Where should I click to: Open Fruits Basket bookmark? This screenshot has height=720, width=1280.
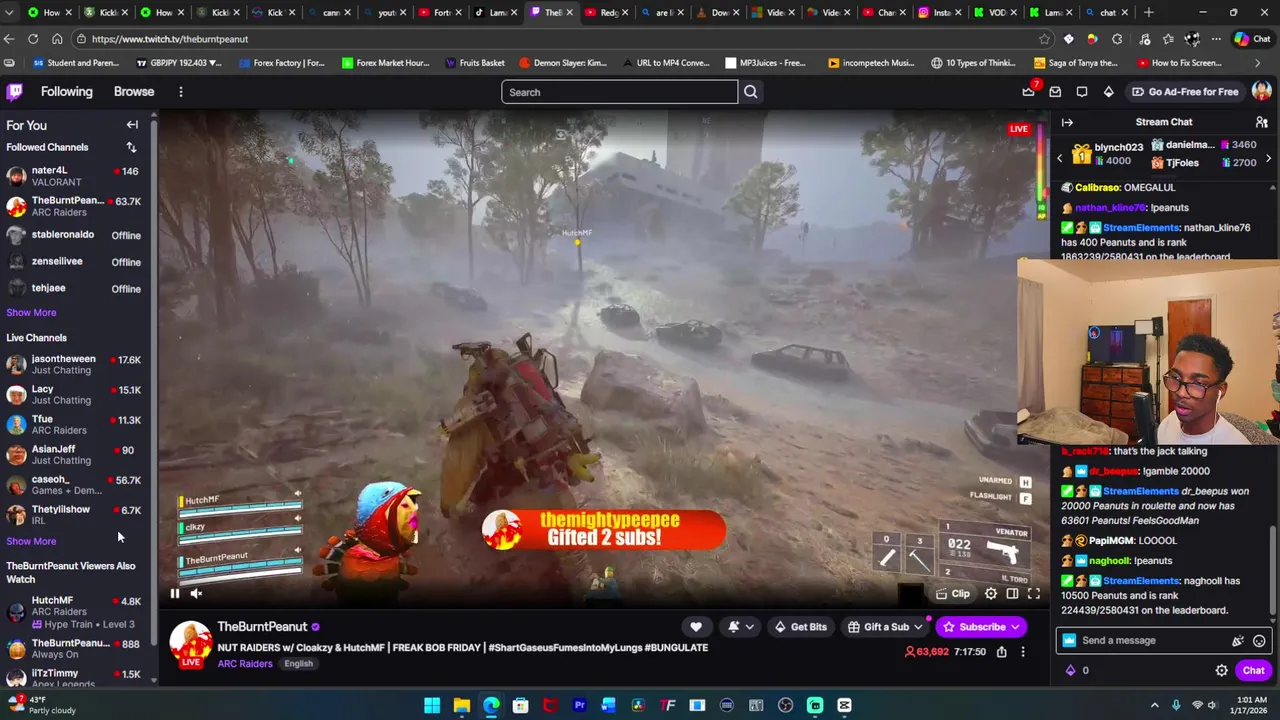[x=473, y=63]
